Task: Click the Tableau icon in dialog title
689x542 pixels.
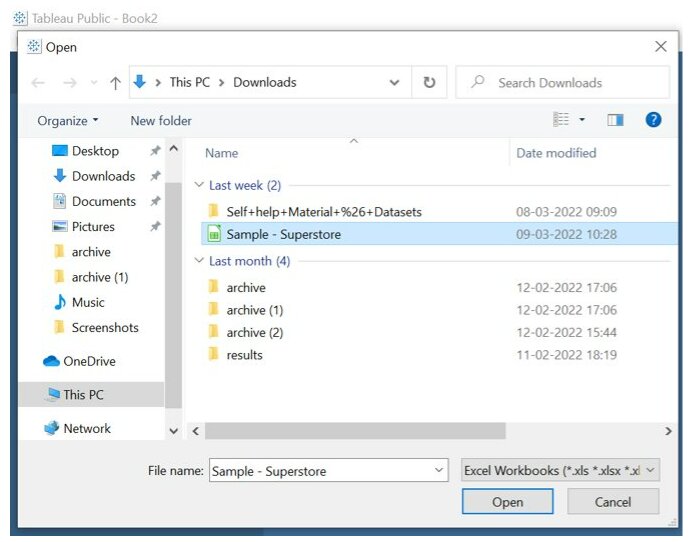Action: [34, 46]
